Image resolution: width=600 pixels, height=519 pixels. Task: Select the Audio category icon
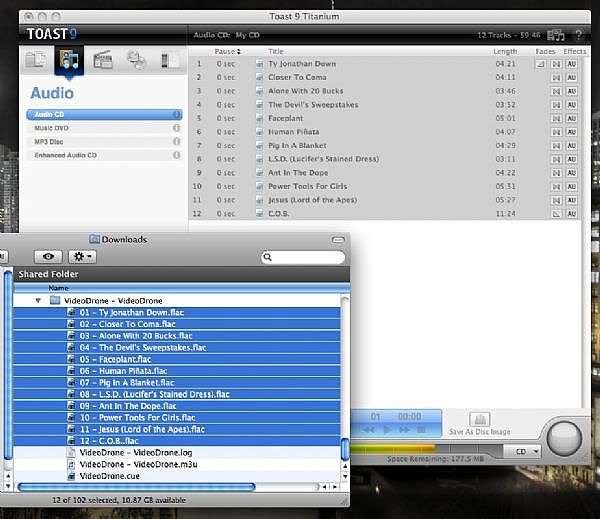[69, 60]
